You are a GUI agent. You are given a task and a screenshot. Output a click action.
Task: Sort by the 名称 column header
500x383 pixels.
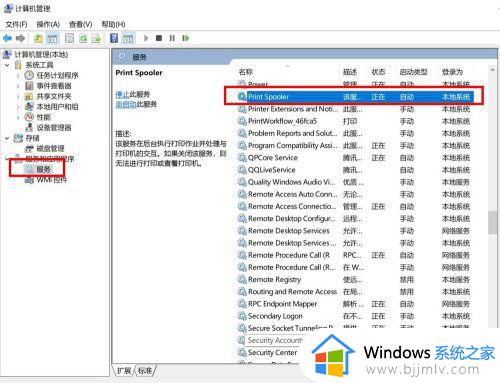[246, 72]
